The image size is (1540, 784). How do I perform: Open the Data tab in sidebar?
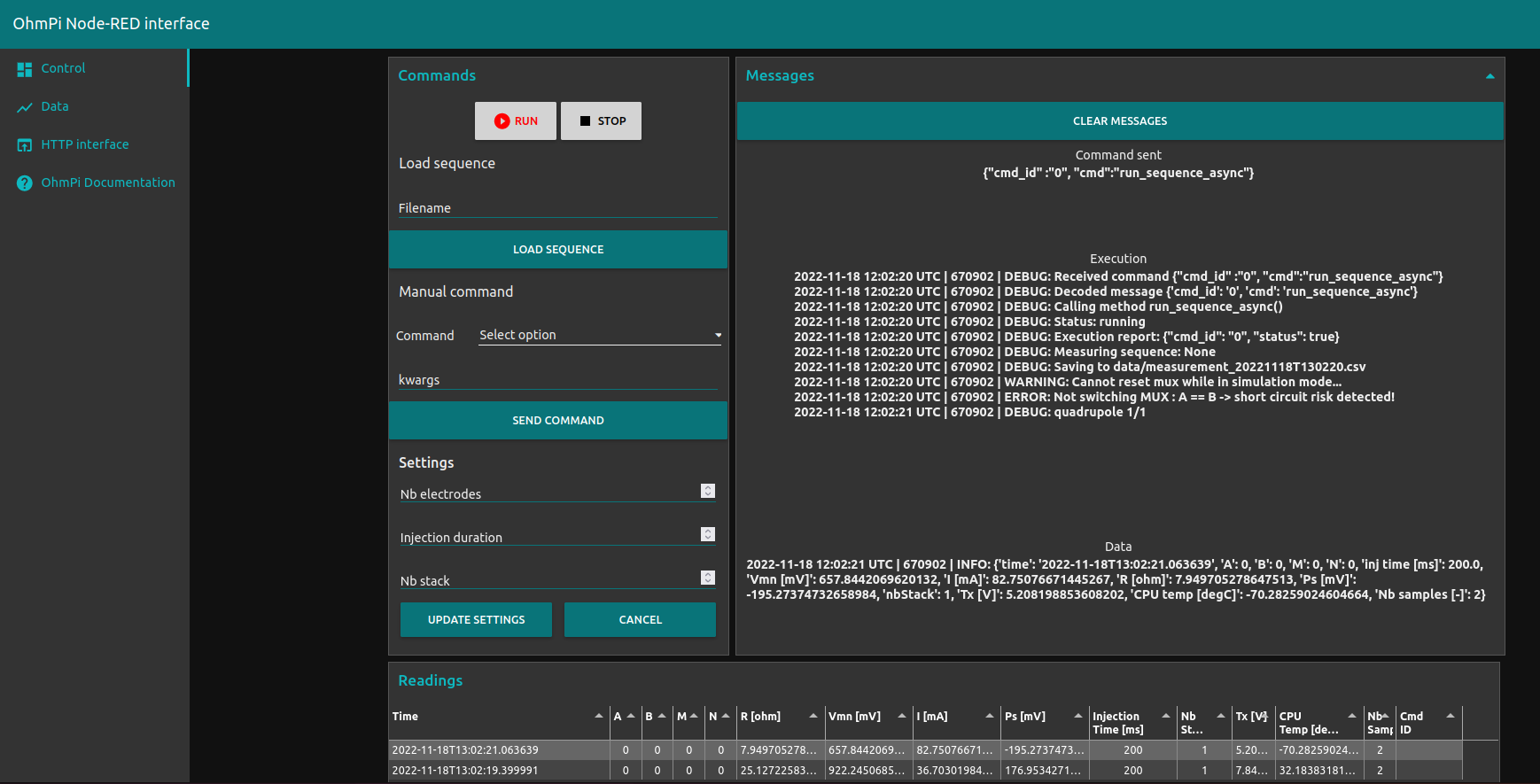(x=54, y=106)
